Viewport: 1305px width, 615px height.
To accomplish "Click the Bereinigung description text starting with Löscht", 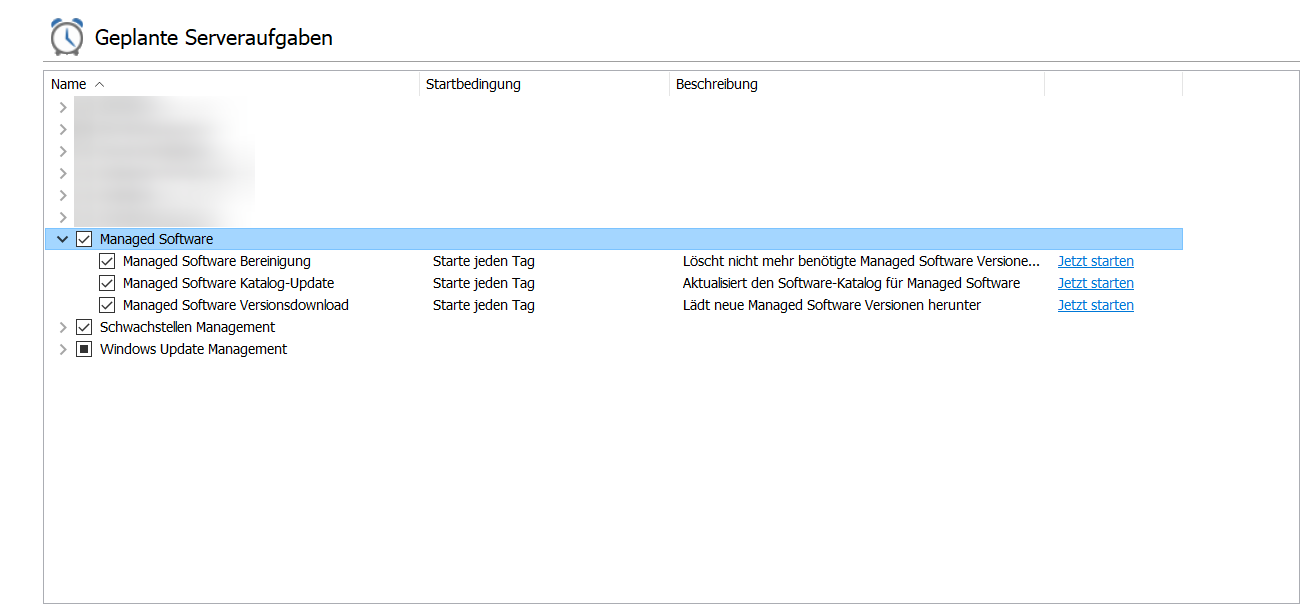I will pyautogui.click(x=860, y=261).
